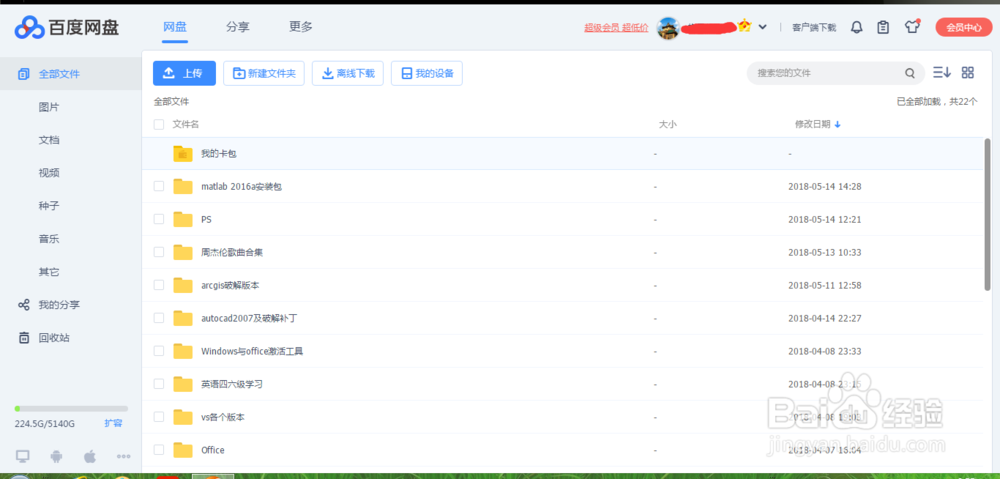This screenshot has width=1000, height=479.
Task: Click the sort order icon
Action: pos(942,73)
